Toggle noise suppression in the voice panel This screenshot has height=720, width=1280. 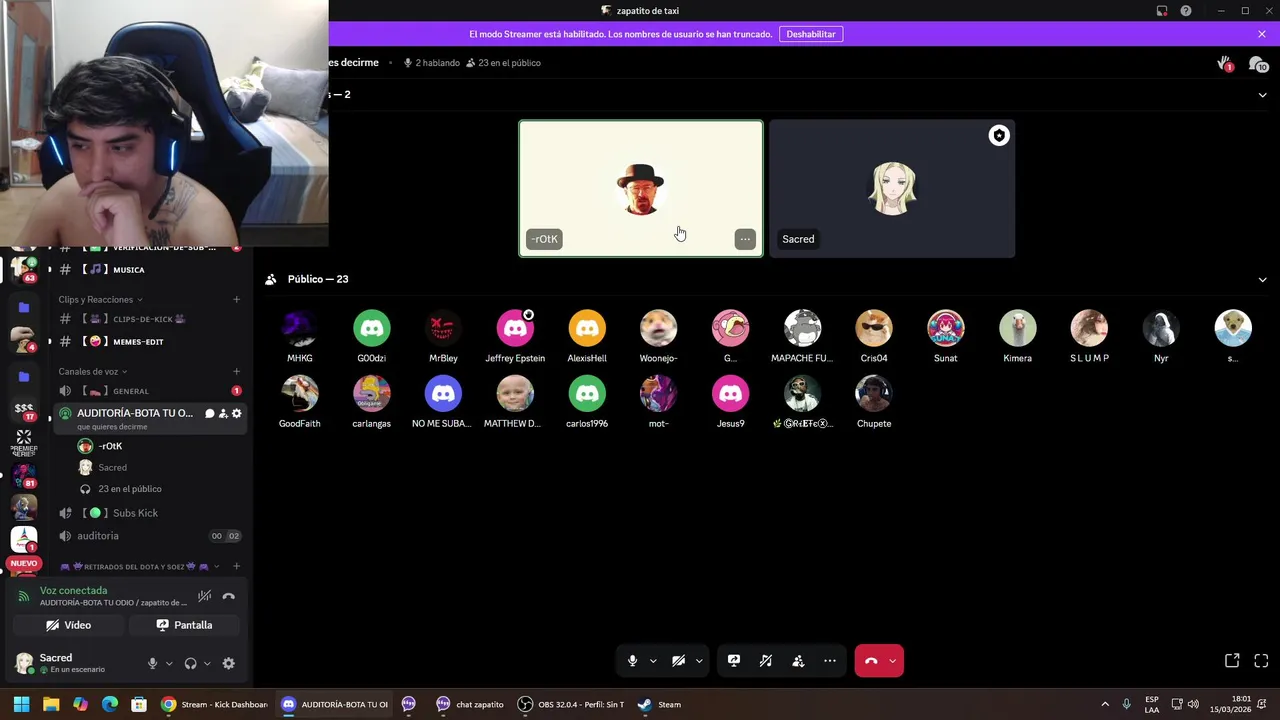click(204, 596)
